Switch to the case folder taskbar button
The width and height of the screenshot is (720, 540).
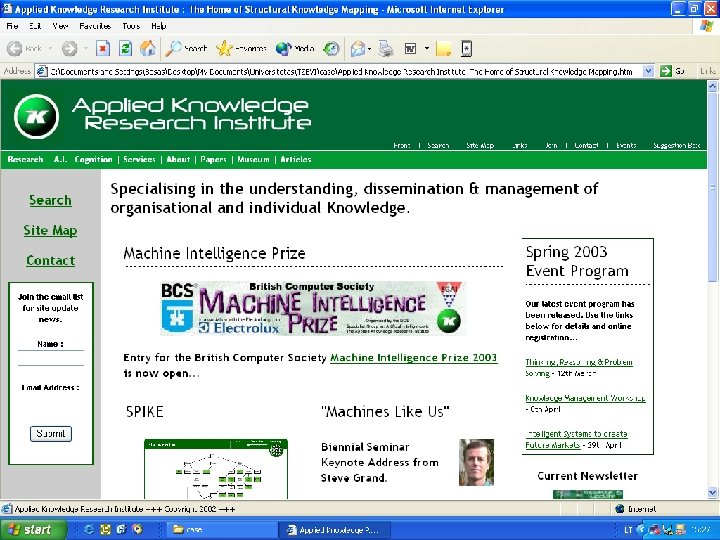point(221,529)
